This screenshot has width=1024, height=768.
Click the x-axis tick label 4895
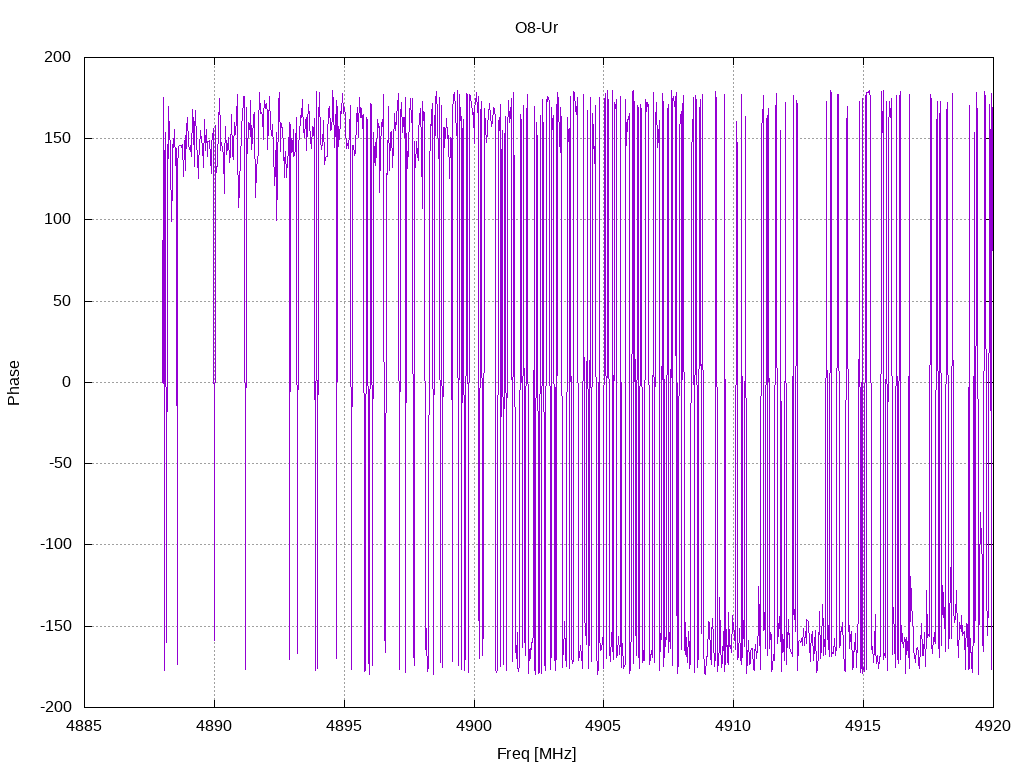pyautogui.click(x=344, y=726)
